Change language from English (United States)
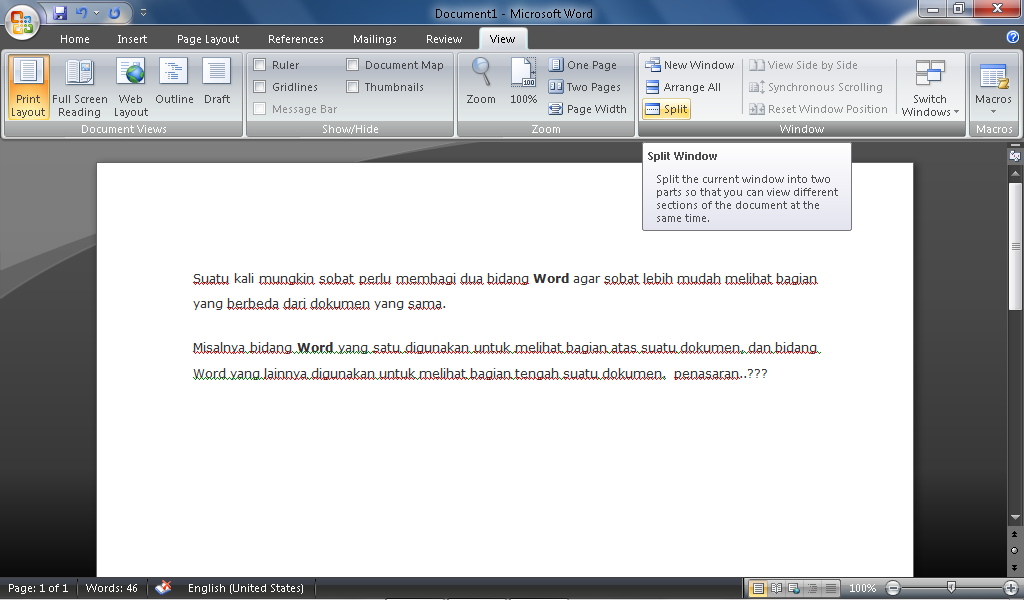The image size is (1024, 600). [246, 588]
